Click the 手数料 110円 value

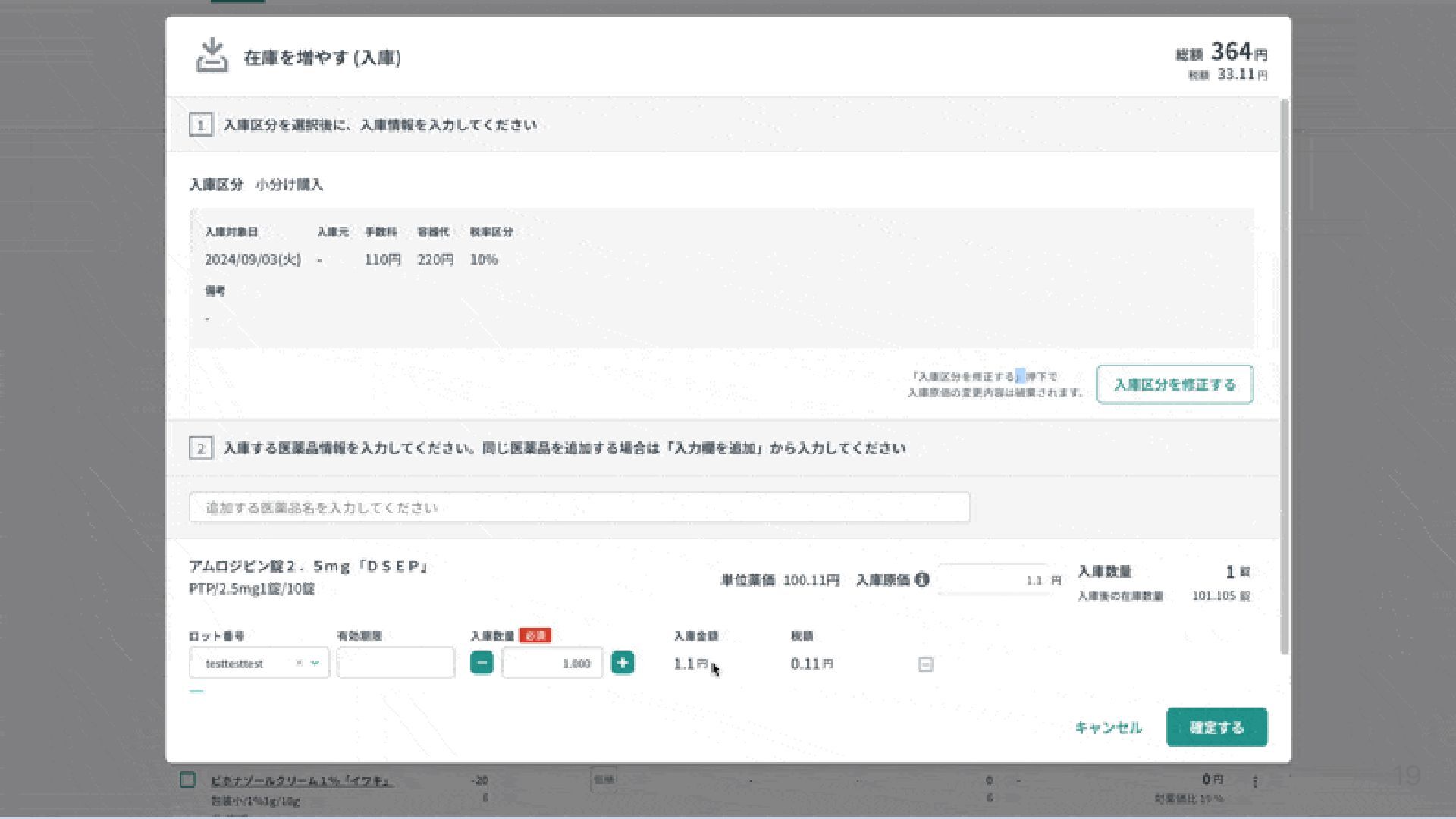pos(382,259)
